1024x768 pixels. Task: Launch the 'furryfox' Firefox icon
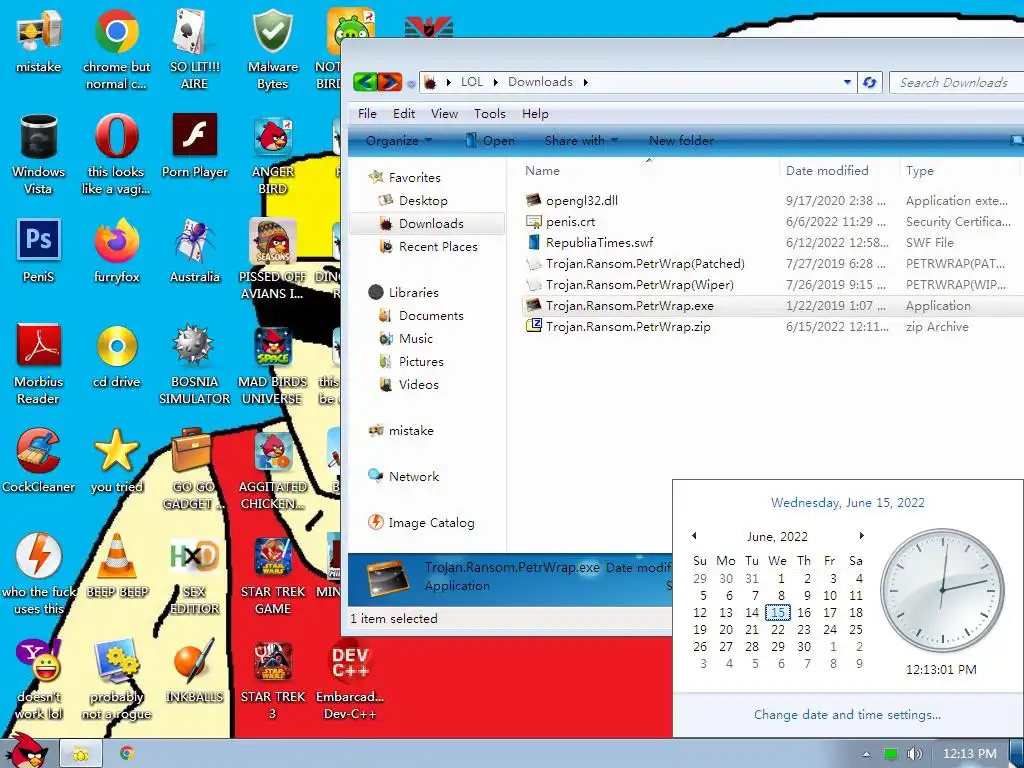pyautogui.click(x=116, y=251)
